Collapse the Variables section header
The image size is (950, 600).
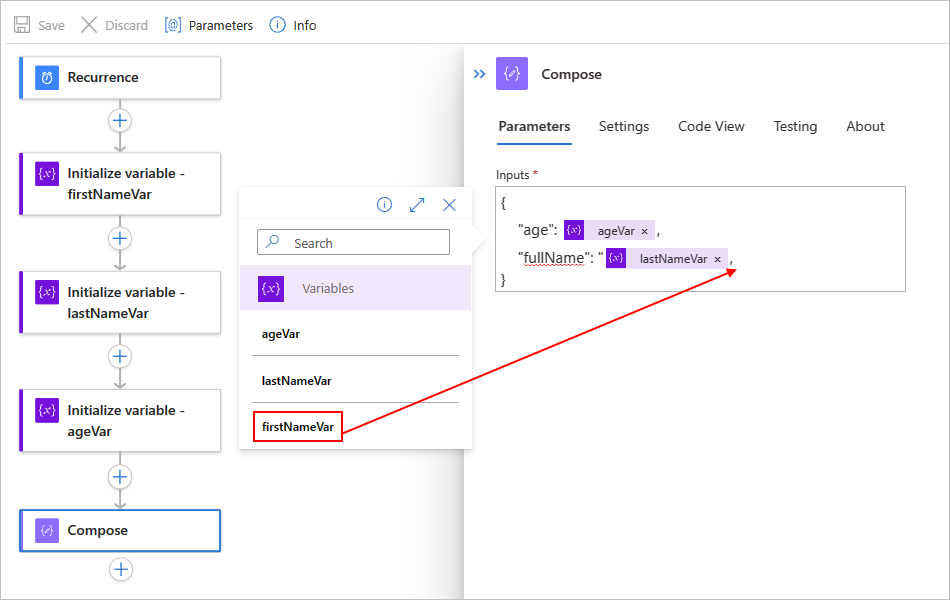[355, 288]
